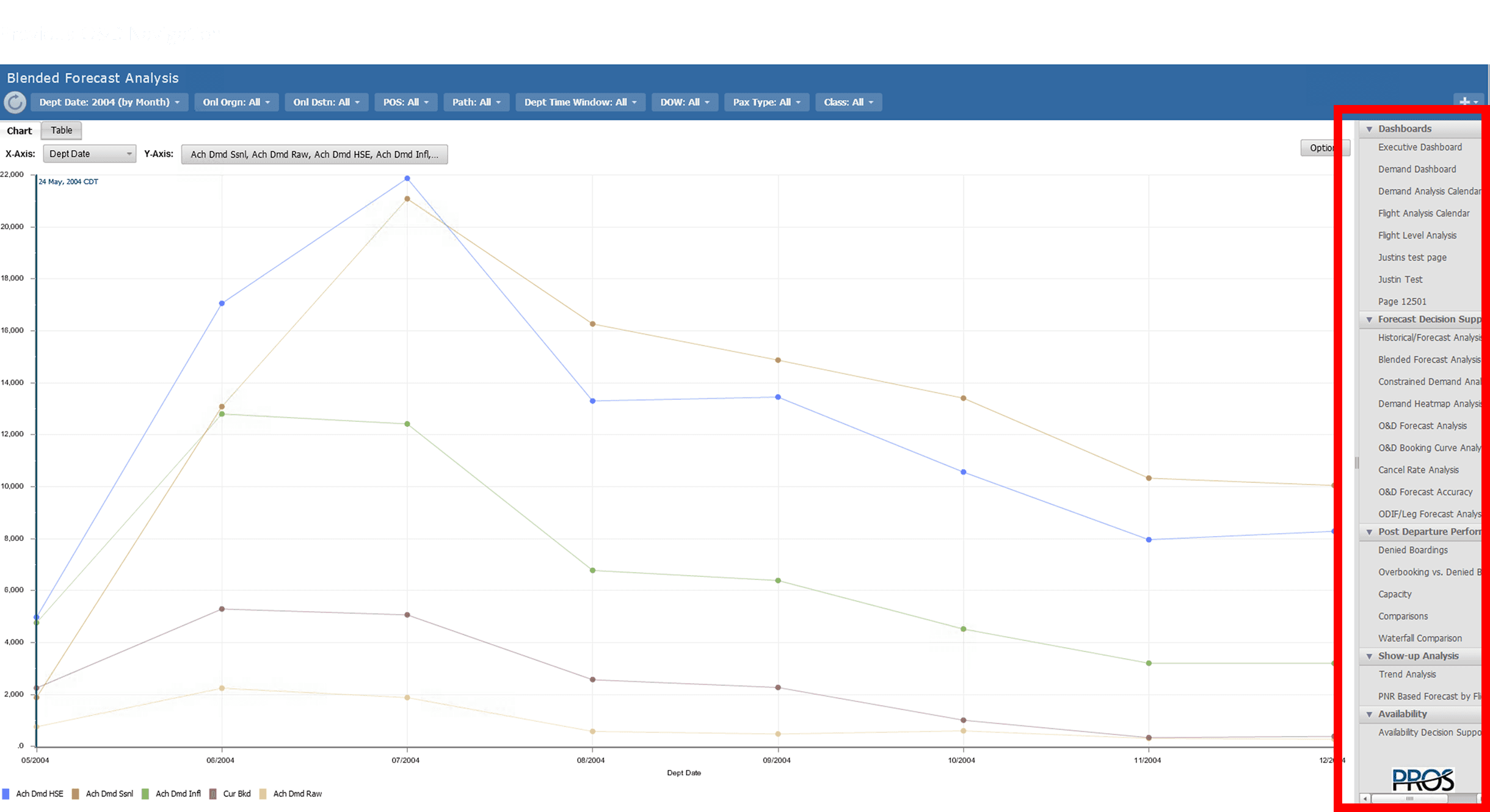Open the Dept Date filter dropdown
This screenshot has width=1490, height=812.
click(x=109, y=103)
